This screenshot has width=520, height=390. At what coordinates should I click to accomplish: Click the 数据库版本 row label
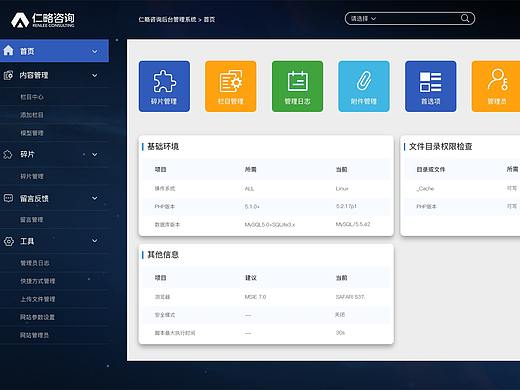click(167, 225)
